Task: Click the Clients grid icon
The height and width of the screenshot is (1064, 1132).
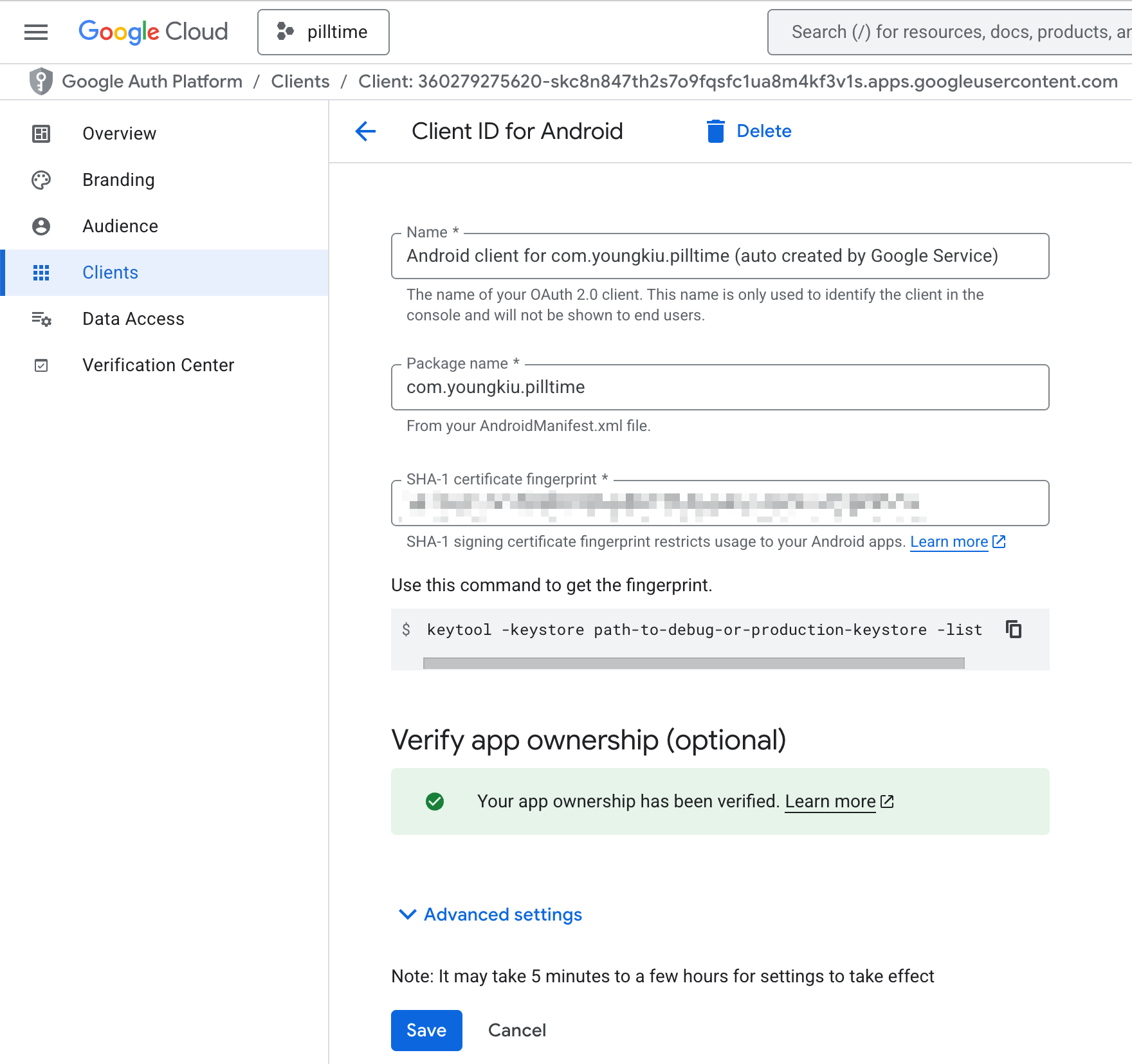Action: click(41, 273)
